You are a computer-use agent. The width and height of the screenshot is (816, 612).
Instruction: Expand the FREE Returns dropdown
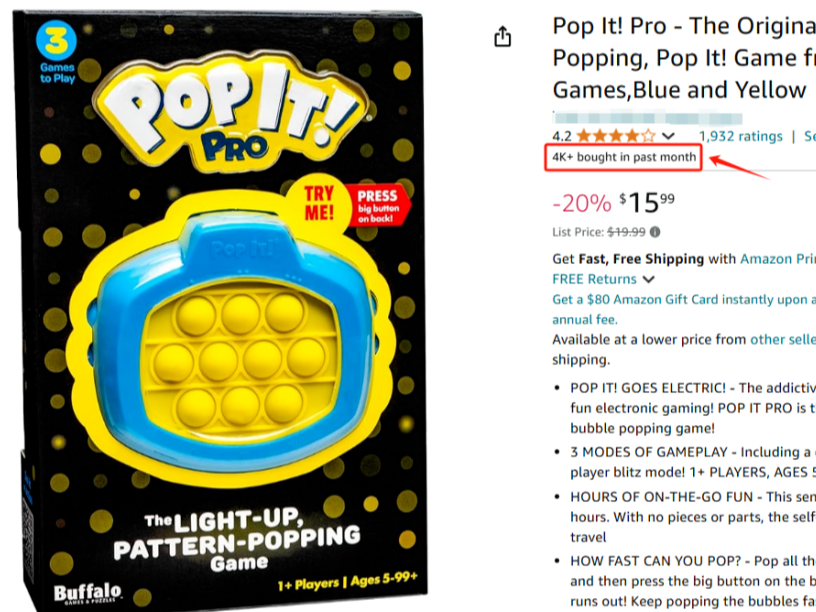(649, 279)
